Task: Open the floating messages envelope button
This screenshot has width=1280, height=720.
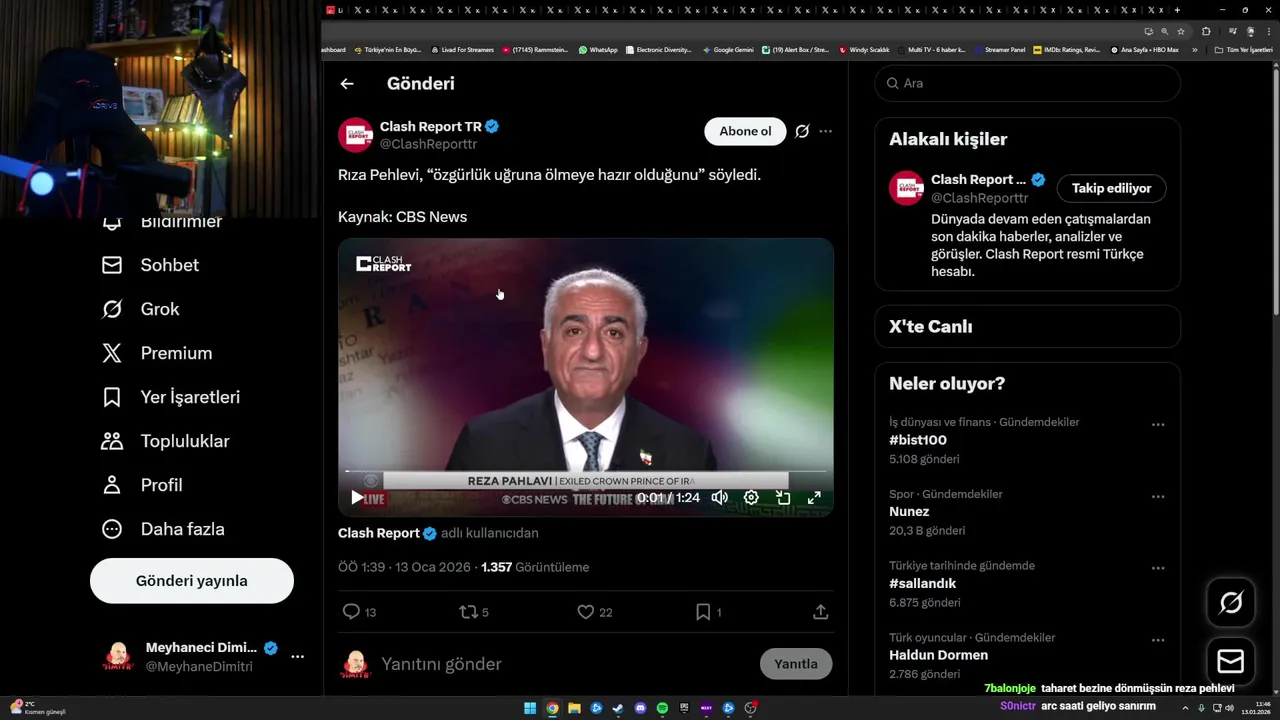Action: click(x=1231, y=662)
